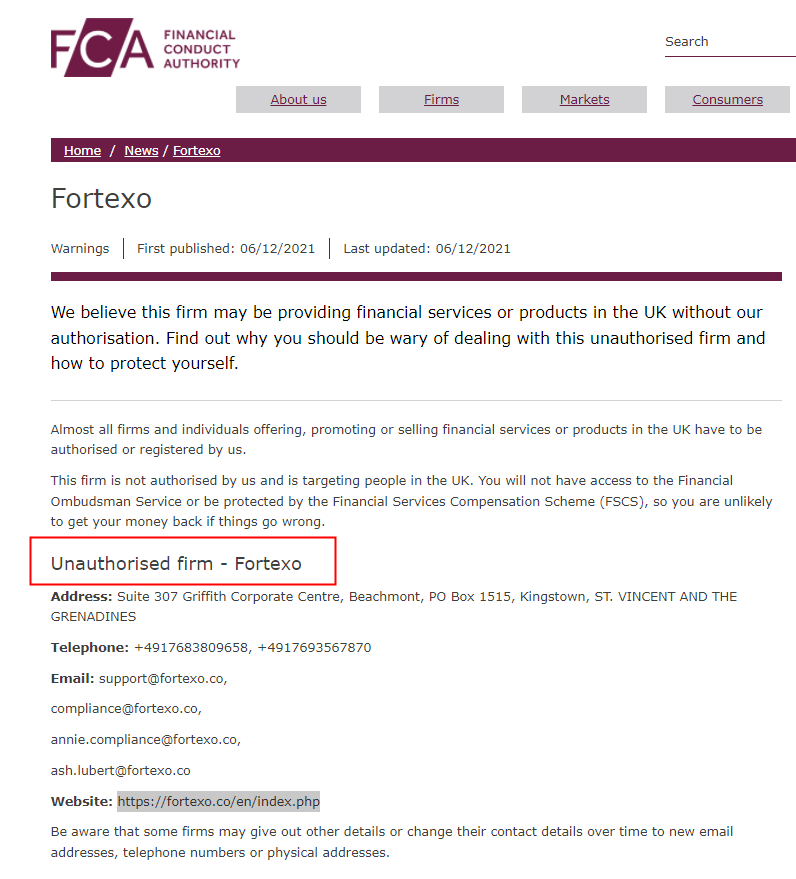This screenshot has width=796, height=879.
Task: Click the large Fortexo page title
Action: (x=101, y=198)
